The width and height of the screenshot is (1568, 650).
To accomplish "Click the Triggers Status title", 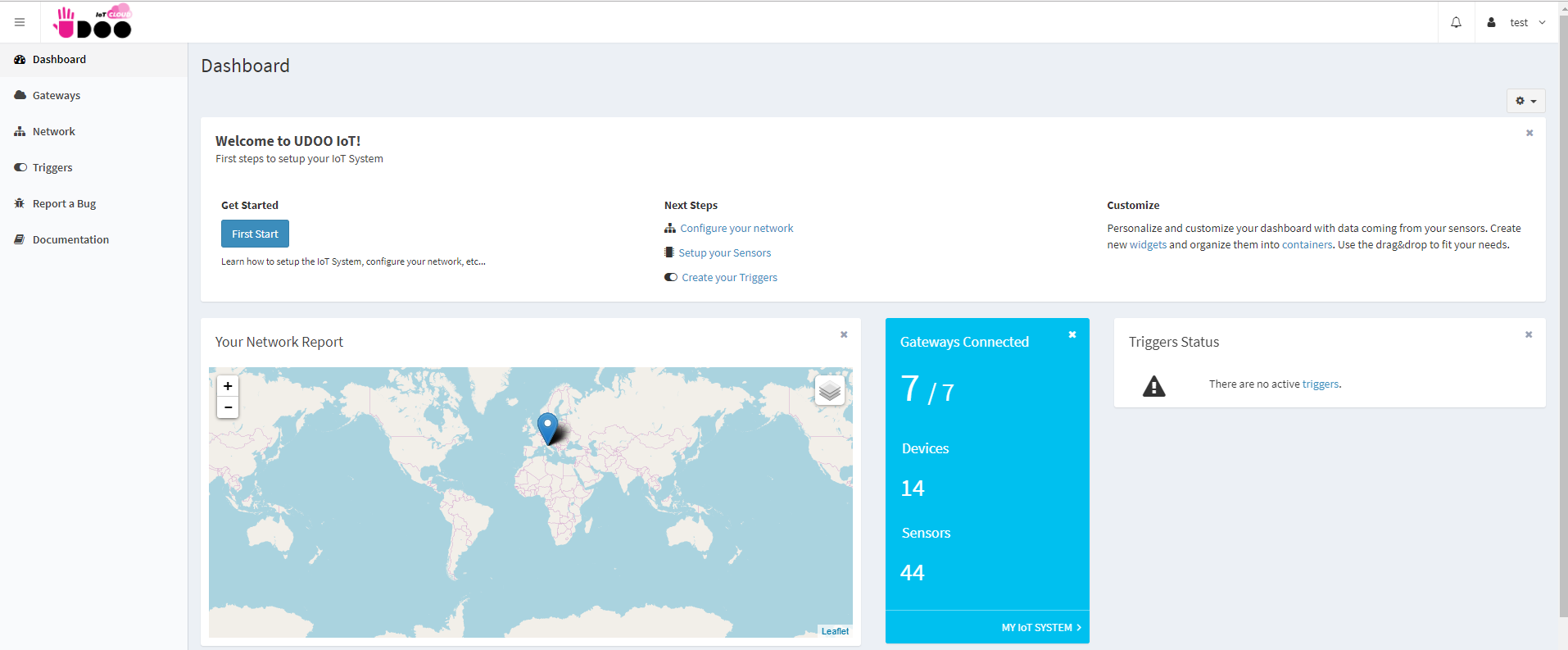I will click(x=1173, y=342).
